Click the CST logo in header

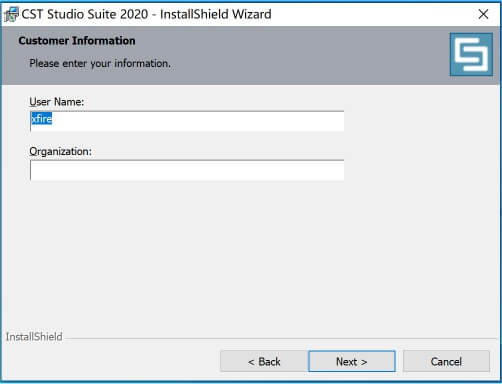pyautogui.click(x=471, y=54)
